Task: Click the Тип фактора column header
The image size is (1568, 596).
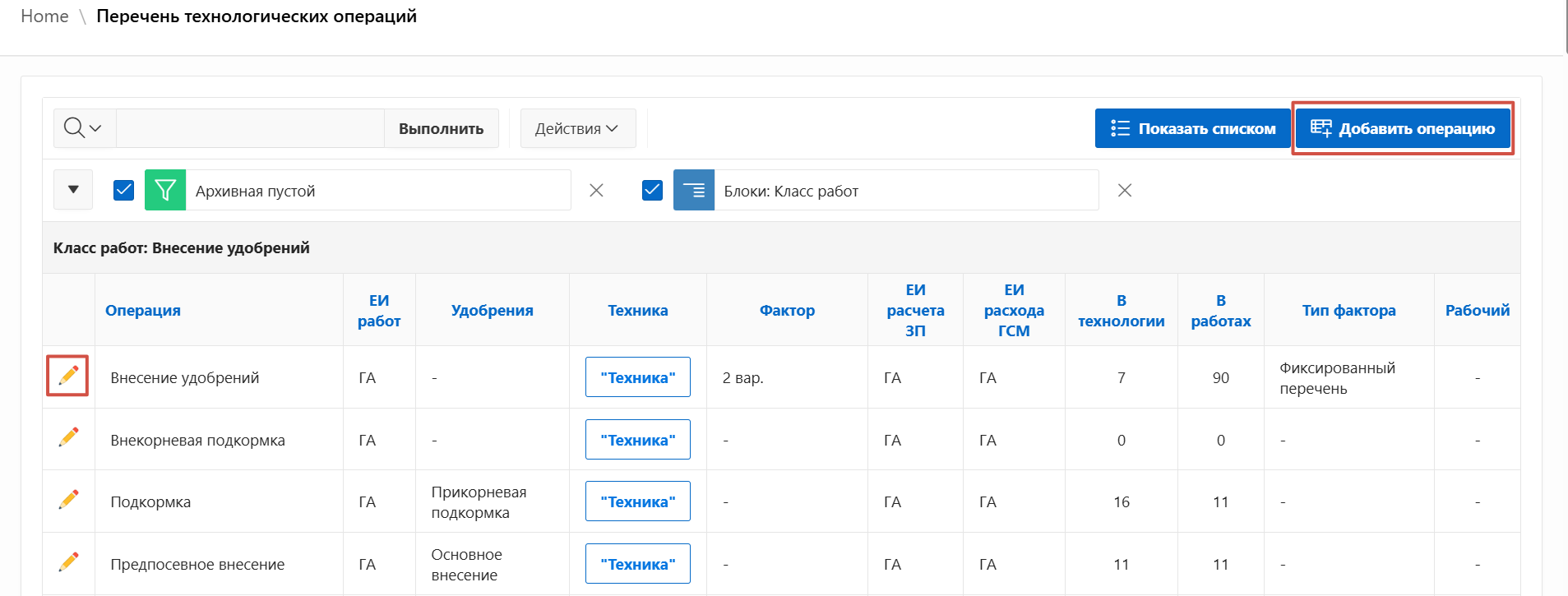Action: [x=1348, y=310]
